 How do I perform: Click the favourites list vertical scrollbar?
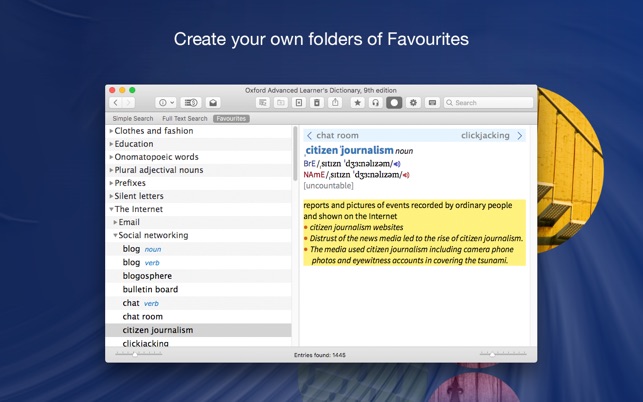[x=295, y=154]
